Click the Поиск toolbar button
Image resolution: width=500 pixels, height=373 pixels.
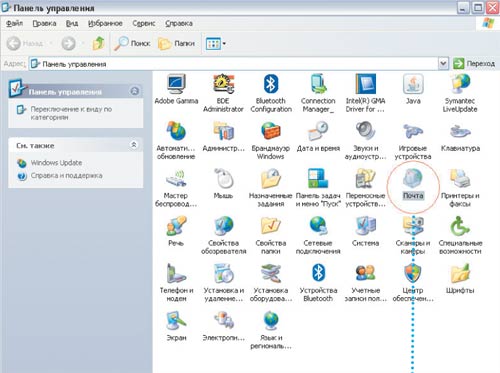(132, 43)
